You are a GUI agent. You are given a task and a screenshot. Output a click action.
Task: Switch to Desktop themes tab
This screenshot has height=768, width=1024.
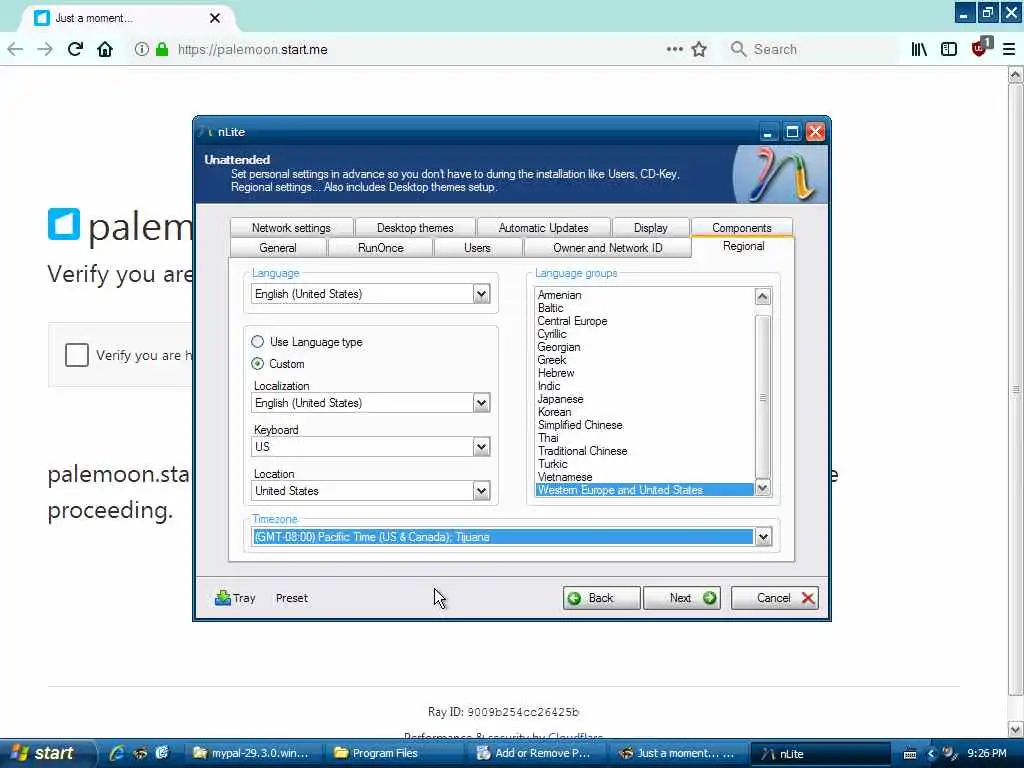415,227
